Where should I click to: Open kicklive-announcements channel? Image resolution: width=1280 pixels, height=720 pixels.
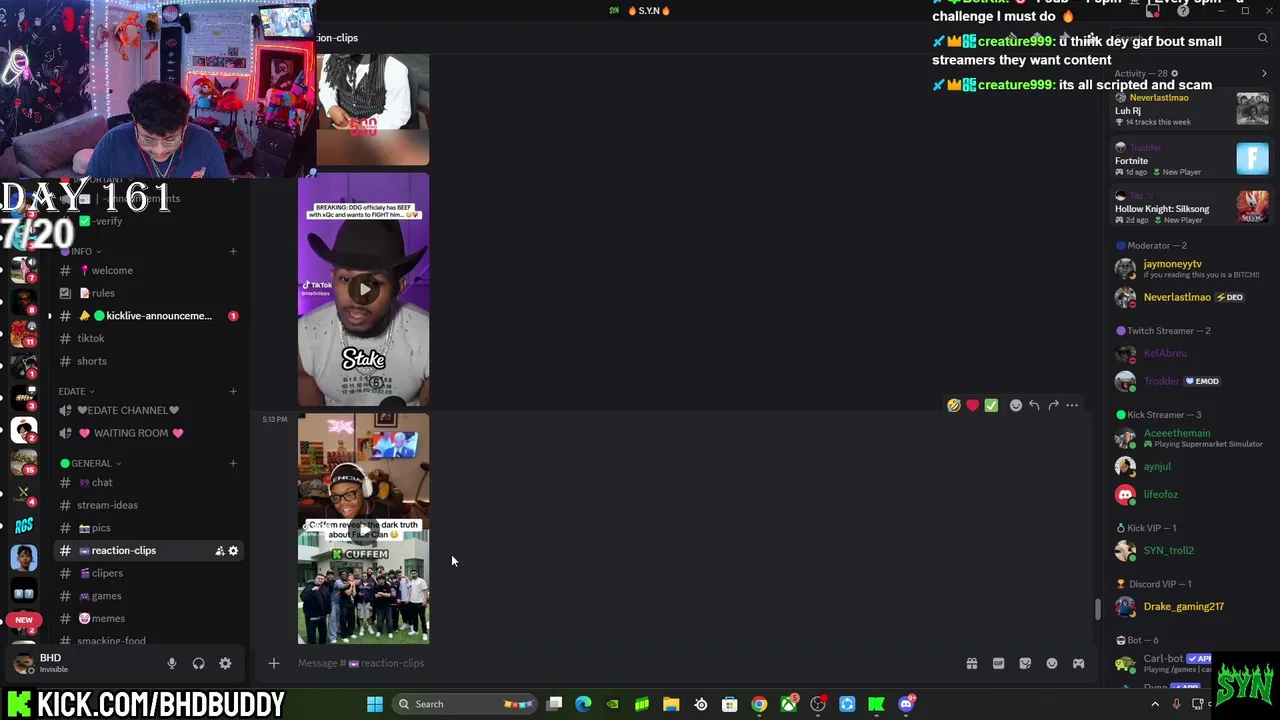pos(148,316)
